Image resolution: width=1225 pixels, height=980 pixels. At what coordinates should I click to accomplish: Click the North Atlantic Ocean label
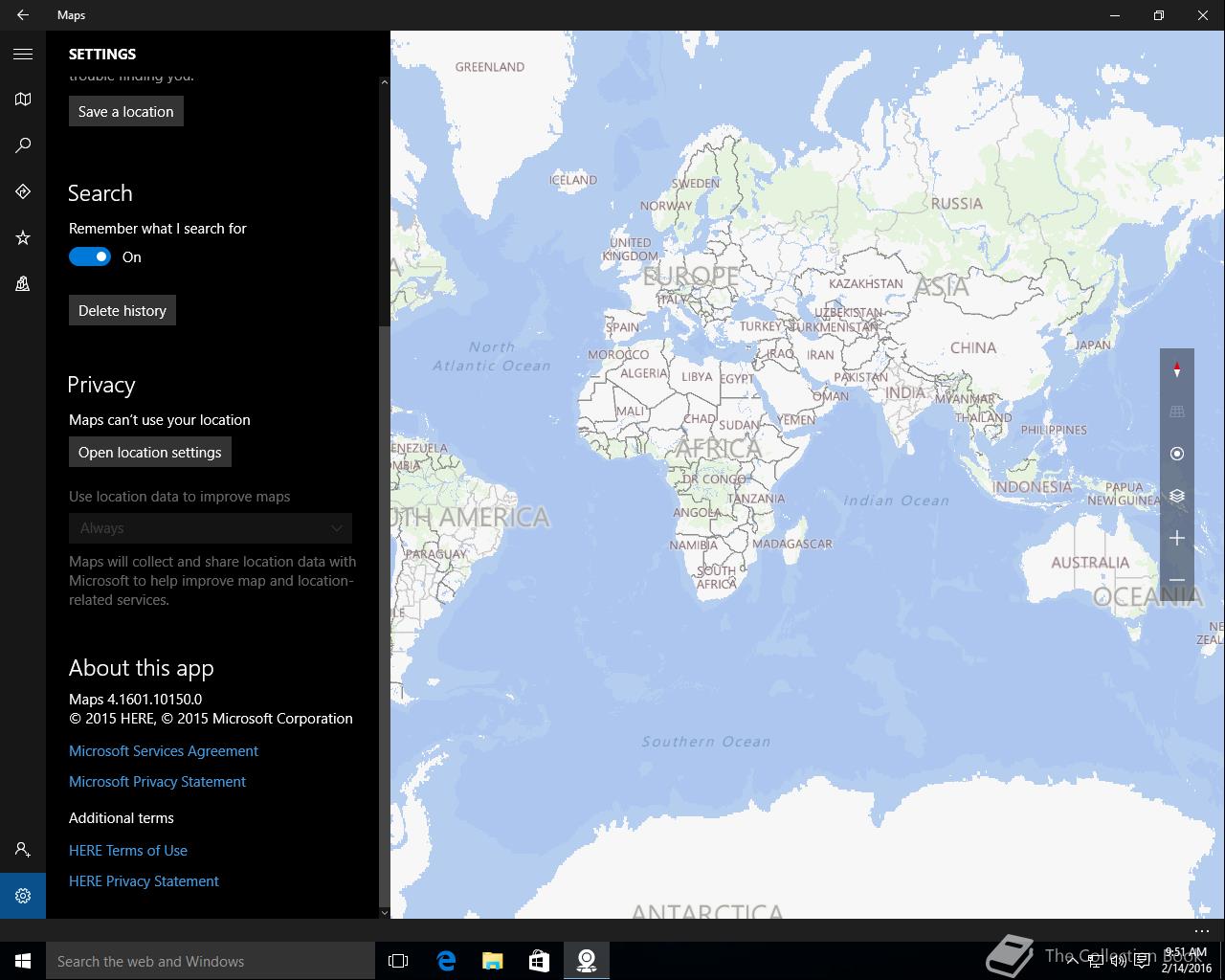click(492, 356)
